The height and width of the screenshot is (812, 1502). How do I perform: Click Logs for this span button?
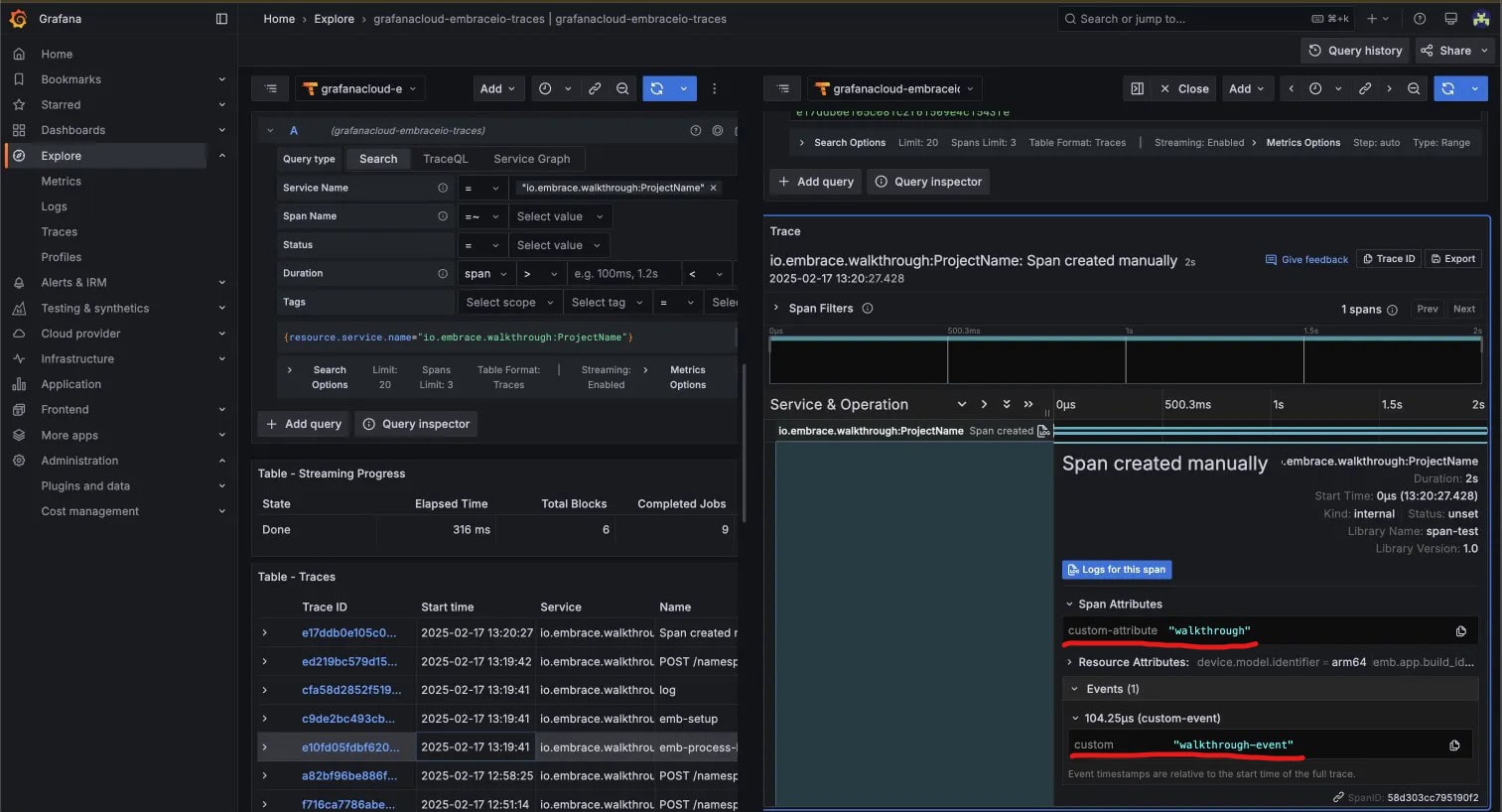click(1117, 570)
